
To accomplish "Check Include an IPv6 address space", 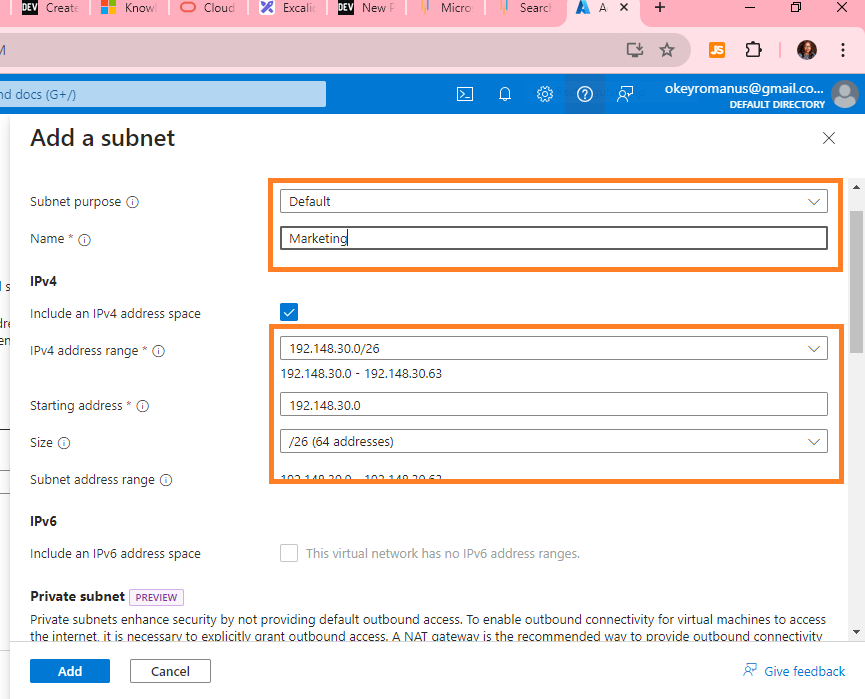I will [289, 553].
